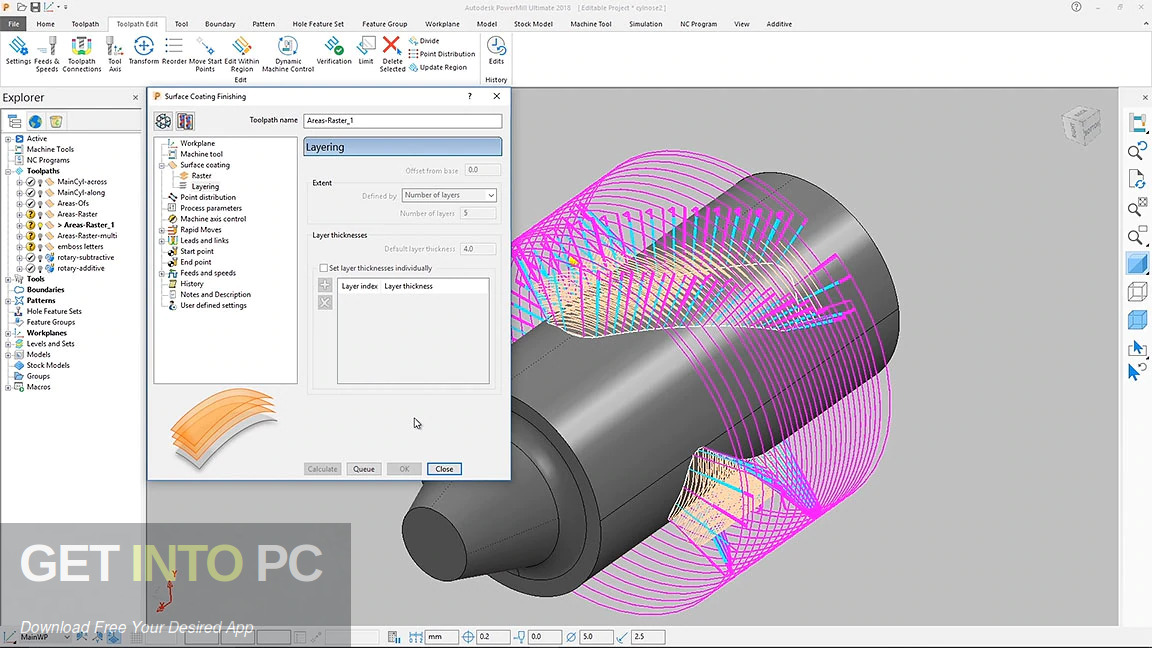Open the Explorer recycle bin icon
Screen dimensions: 1152x648
[x=56, y=121]
